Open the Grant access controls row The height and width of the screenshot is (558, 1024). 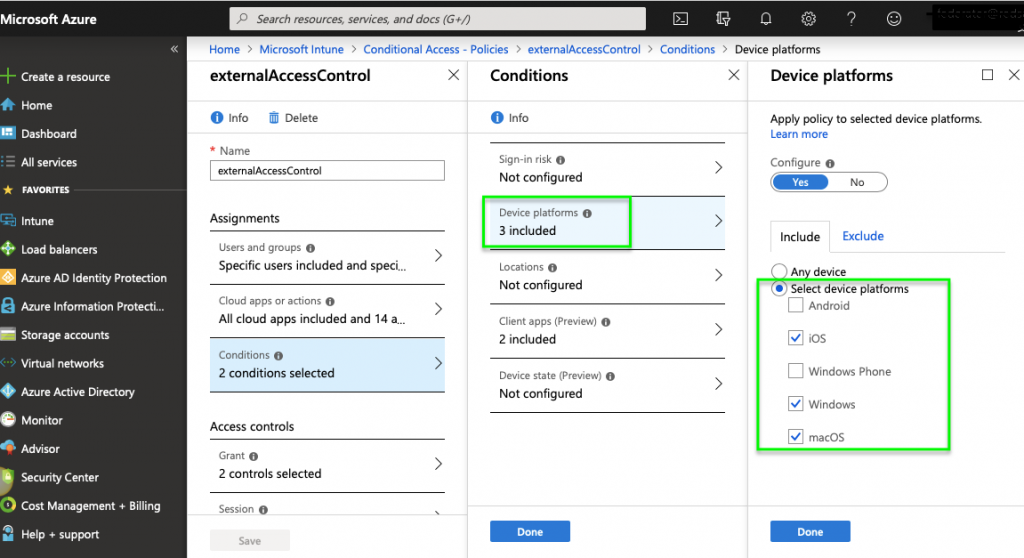coord(328,465)
